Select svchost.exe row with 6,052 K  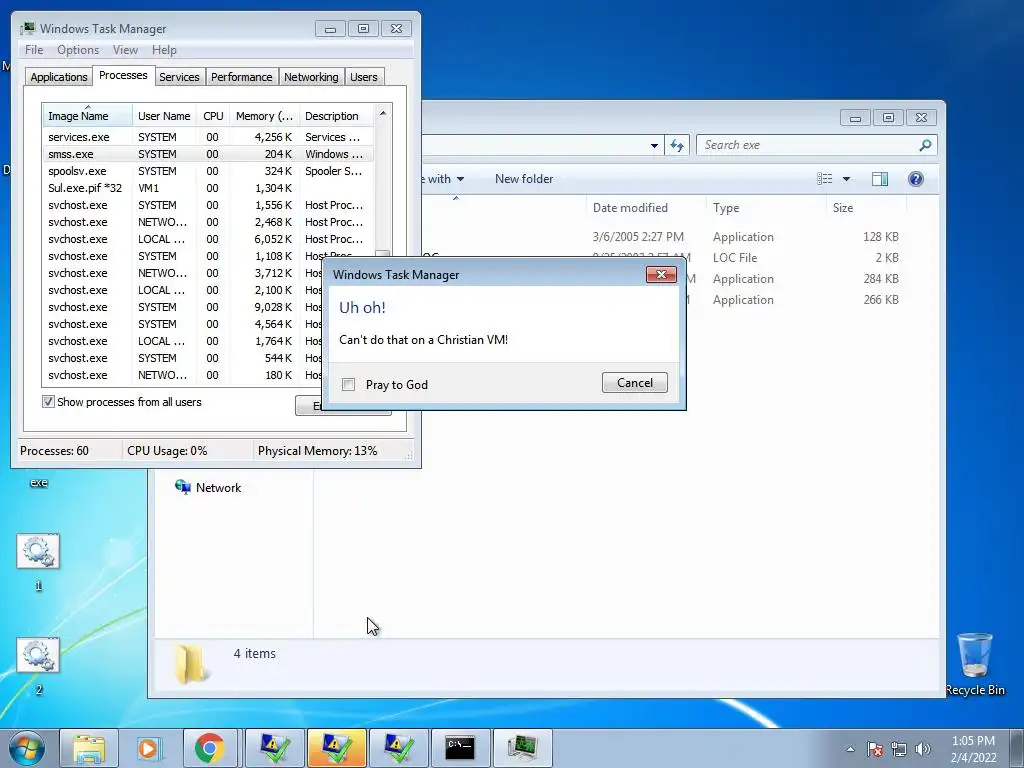[208, 239]
